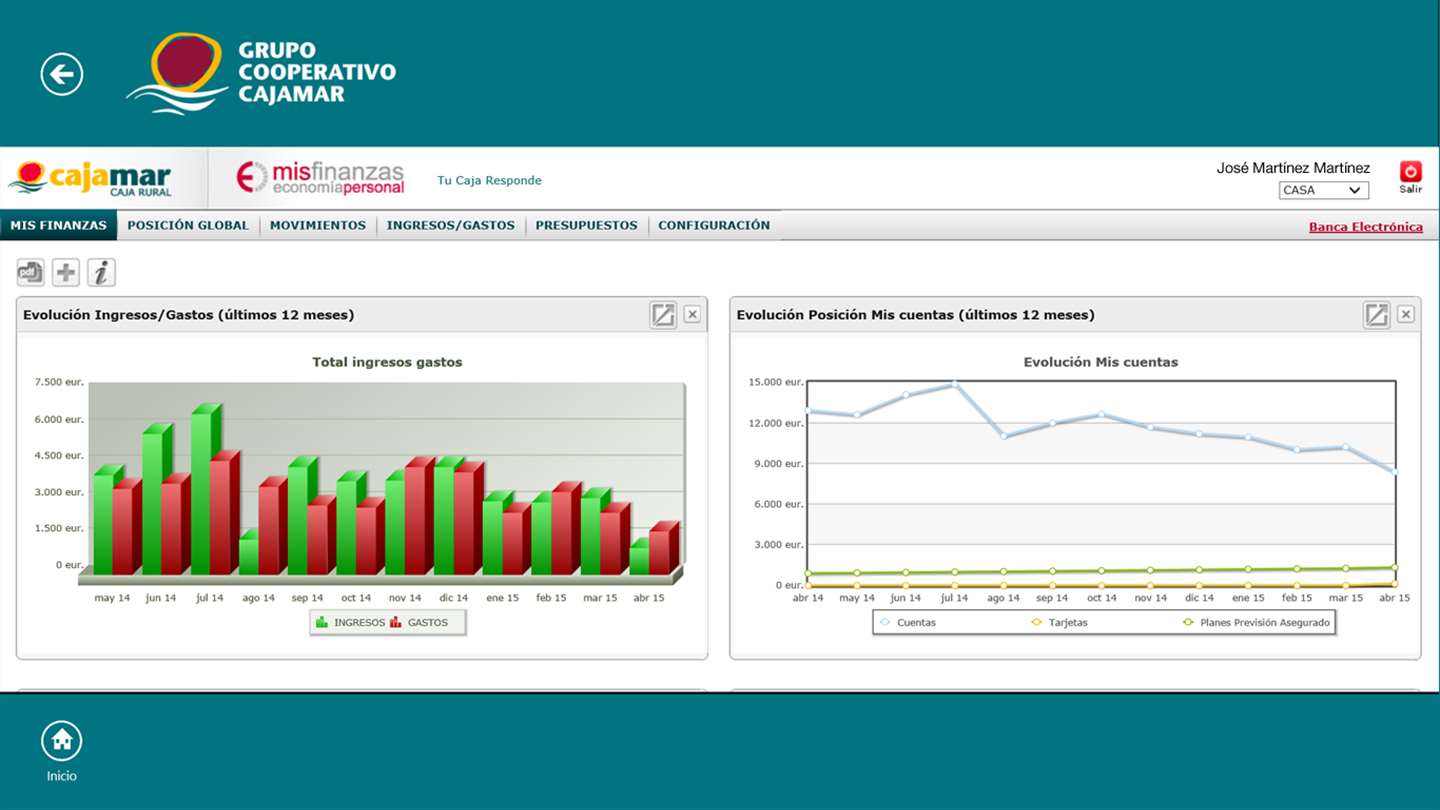This screenshot has width=1440, height=810.
Task: Close the Evolución Ingresos/Gastos panel
Action: pos(692,315)
